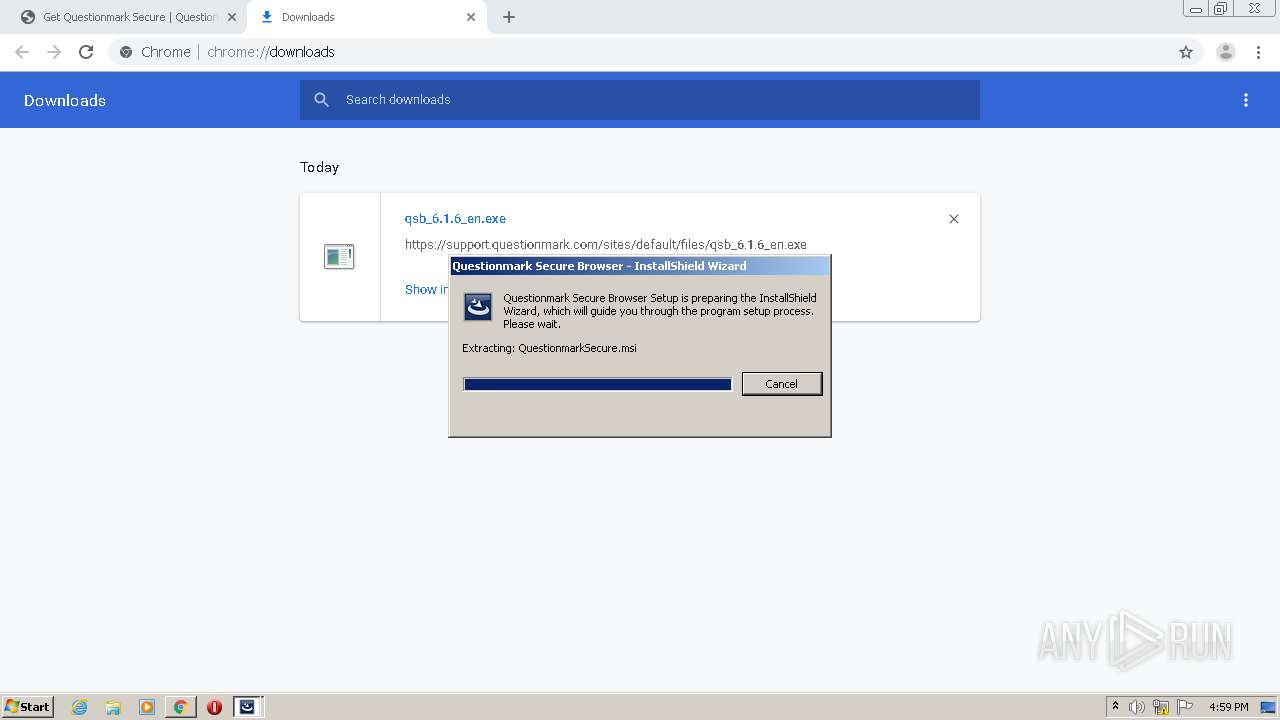
Task: Close the Downloads tab
Action: tap(471, 17)
